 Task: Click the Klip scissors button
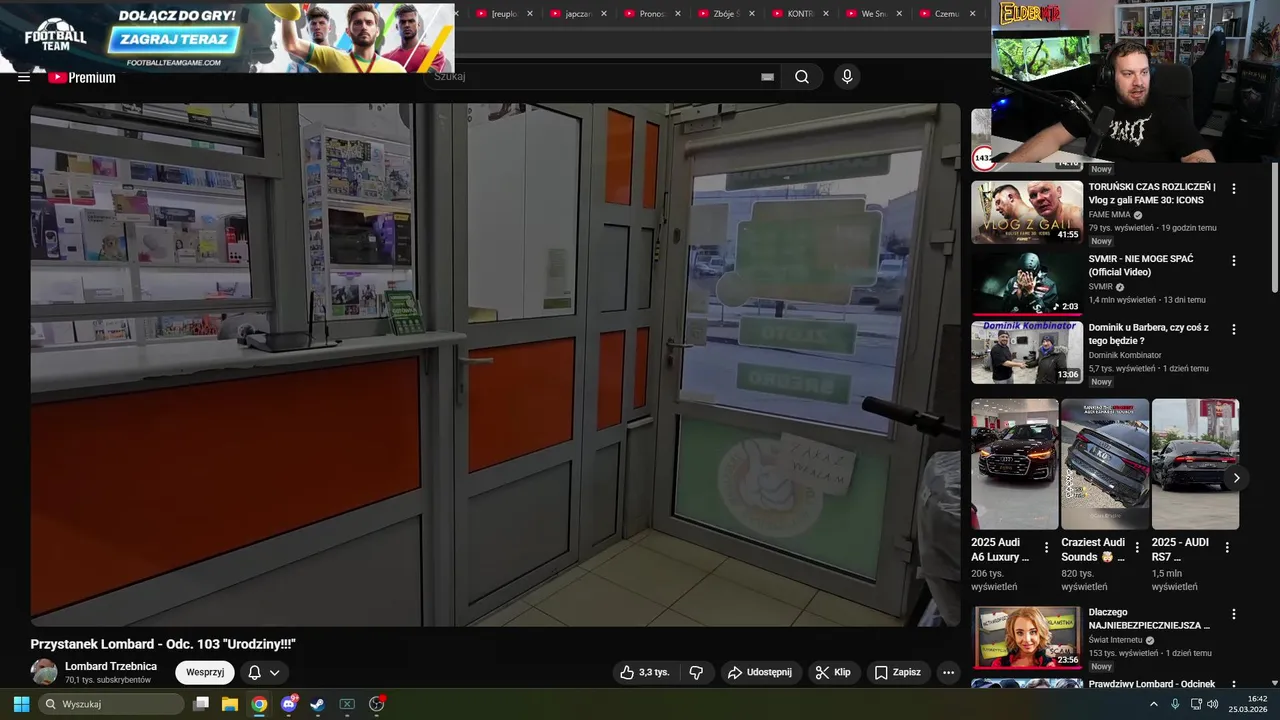pyautogui.click(x=833, y=672)
